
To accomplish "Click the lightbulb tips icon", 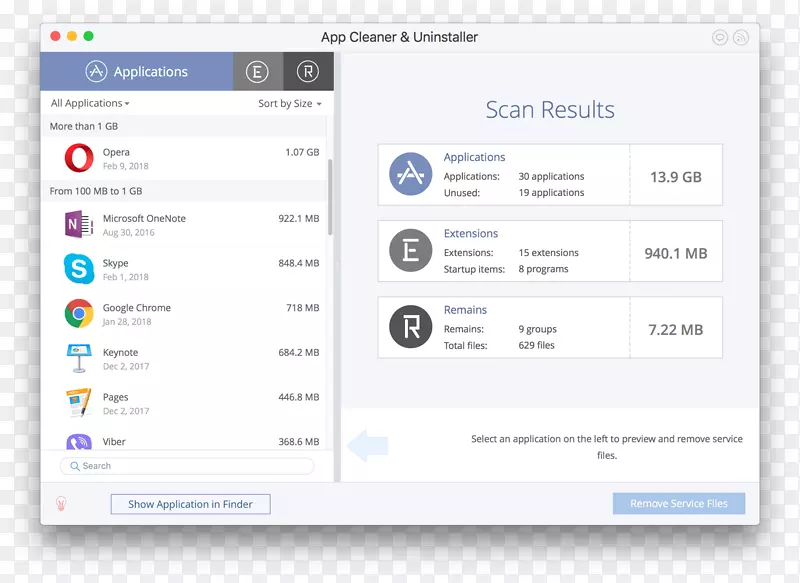I will coord(60,504).
